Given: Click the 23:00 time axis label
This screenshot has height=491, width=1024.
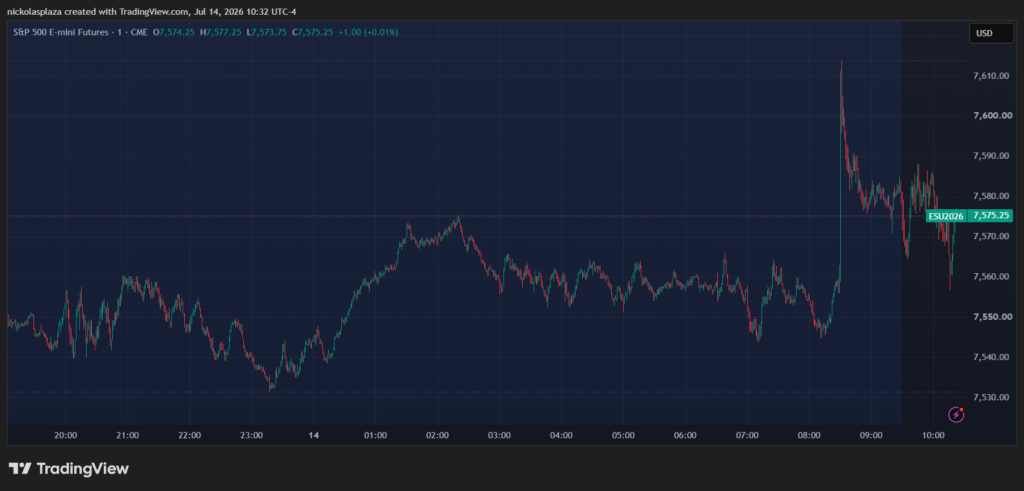Looking at the screenshot, I should (x=251, y=436).
